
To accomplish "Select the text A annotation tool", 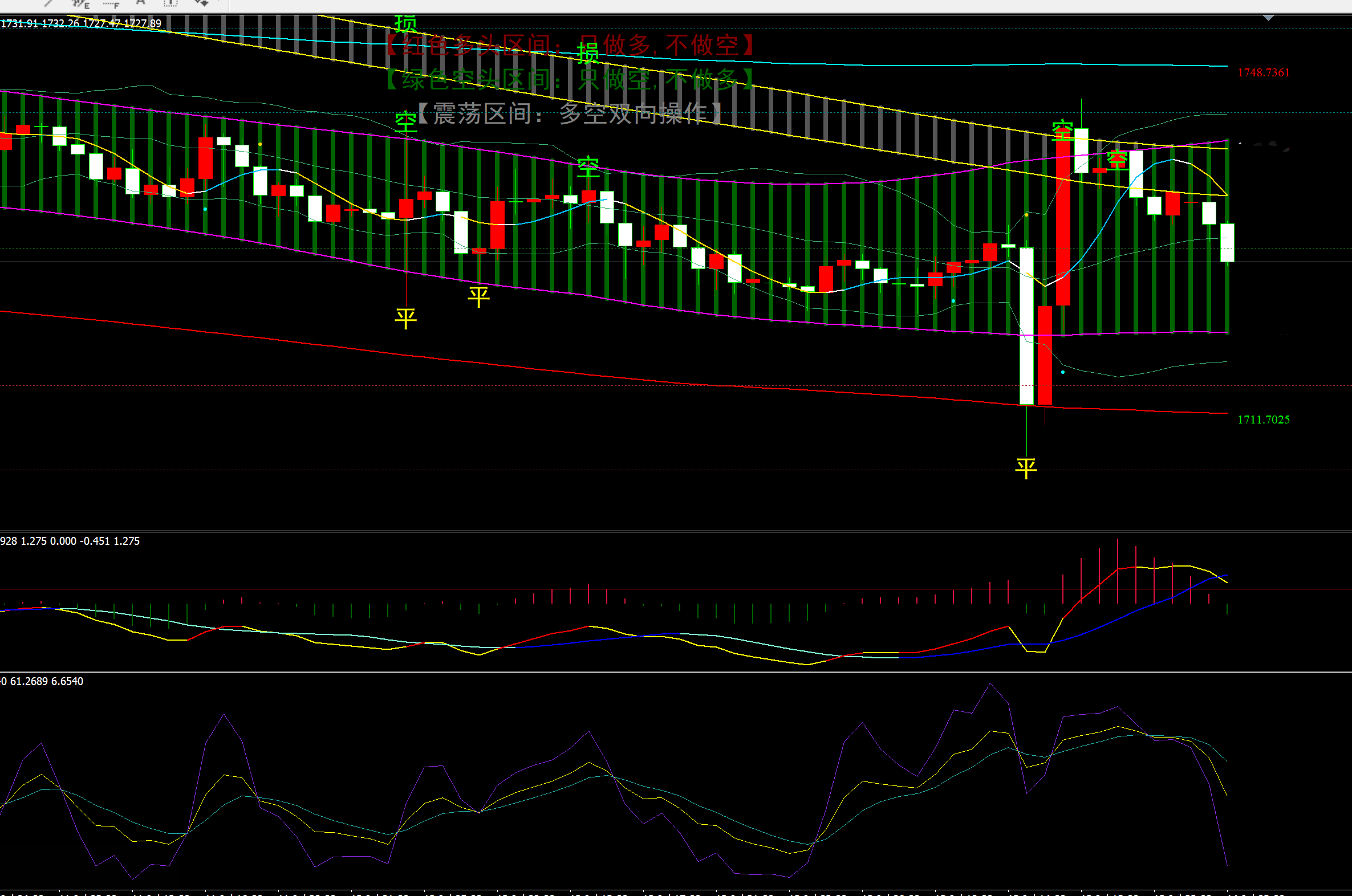I will (x=141, y=3).
